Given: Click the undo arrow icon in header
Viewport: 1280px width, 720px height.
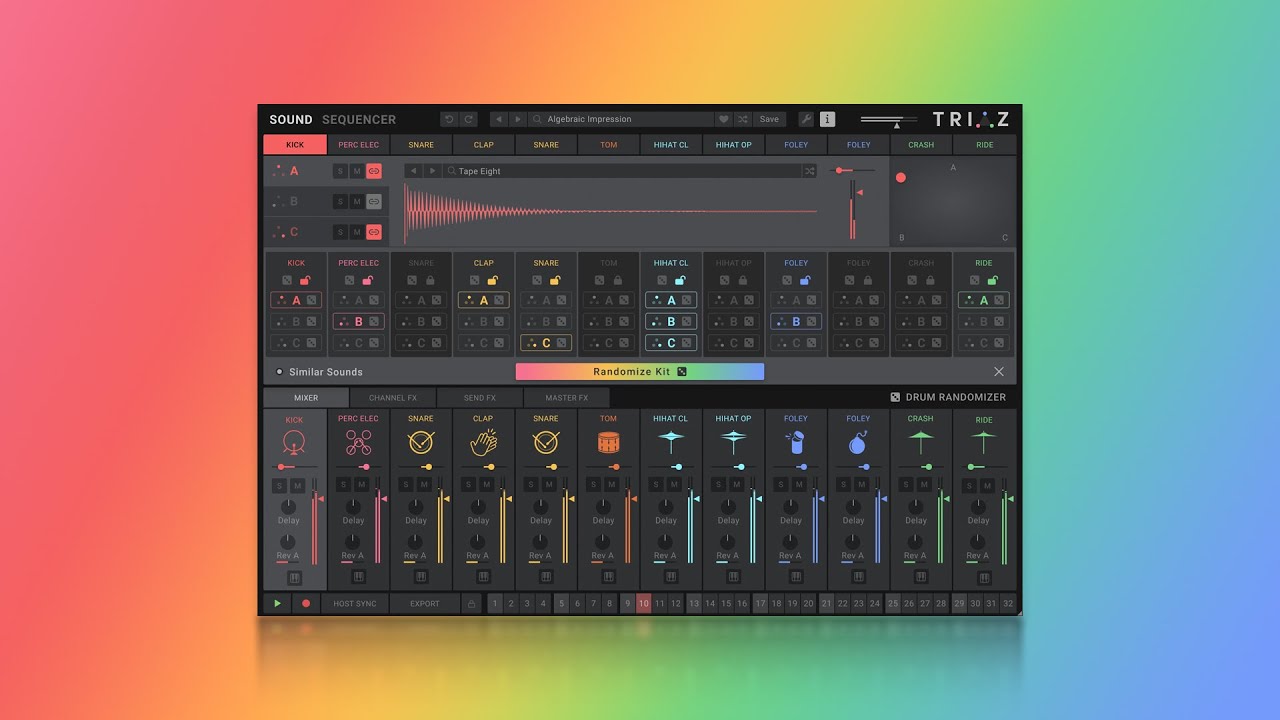Looking at the screenshot, I should pos(449,119).
